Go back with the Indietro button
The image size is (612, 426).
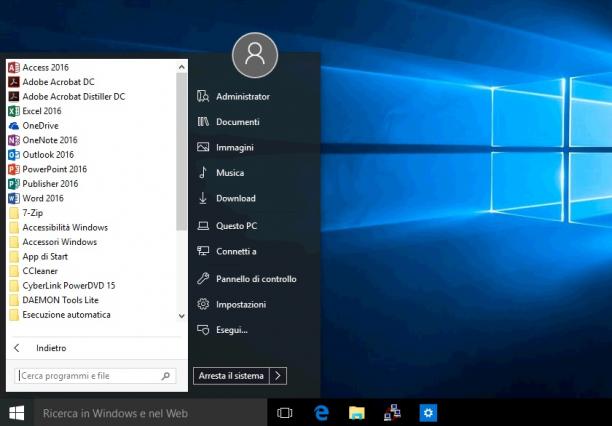39,348
